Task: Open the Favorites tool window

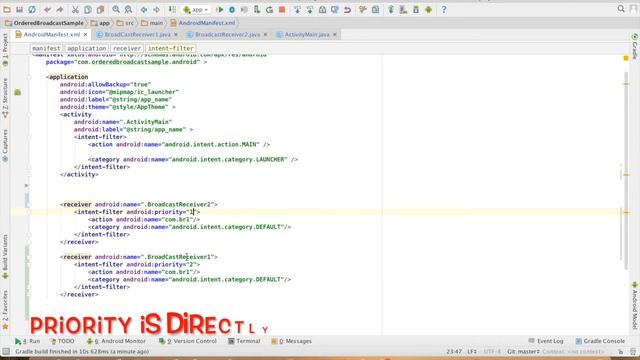Action: point(5,309)
